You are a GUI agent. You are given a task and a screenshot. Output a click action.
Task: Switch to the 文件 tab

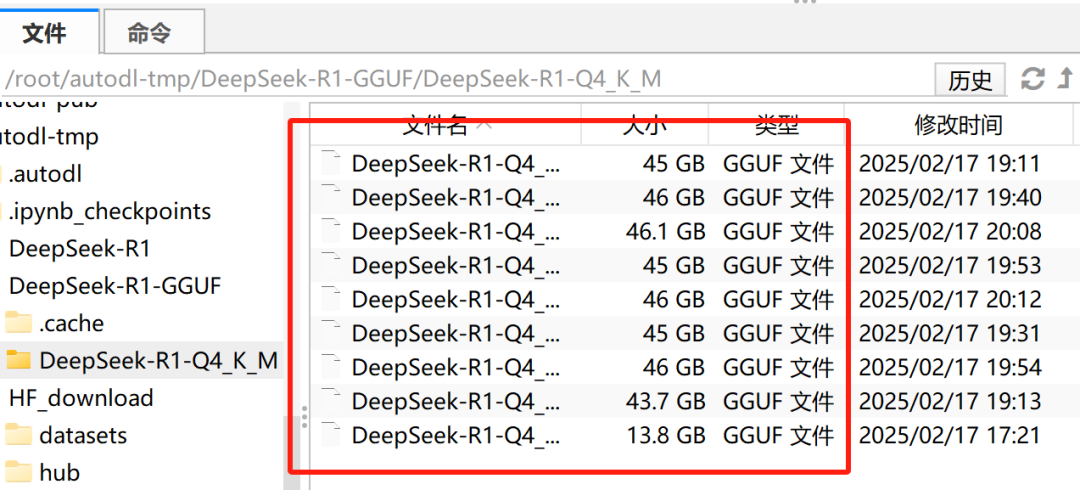click(49, 32)
